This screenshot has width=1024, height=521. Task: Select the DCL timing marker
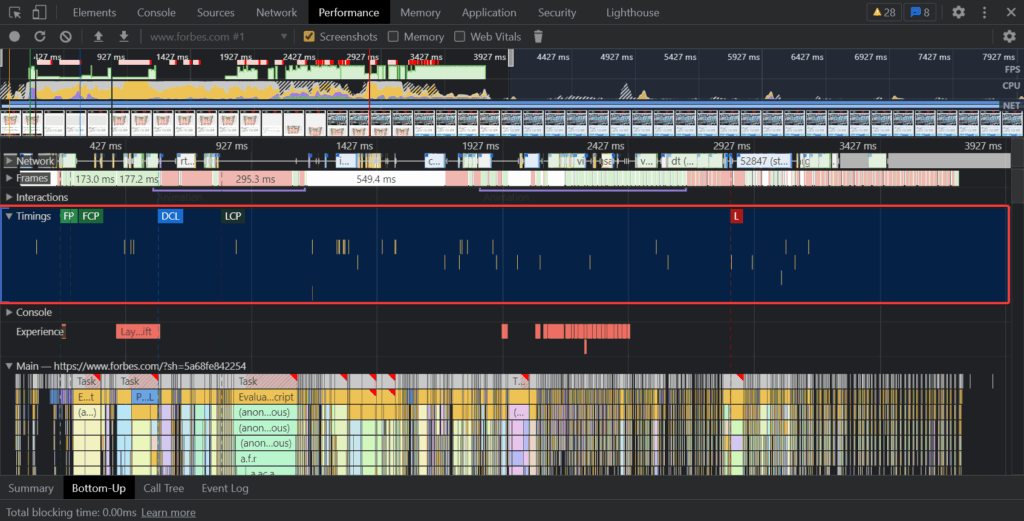(x=170, y=216)
